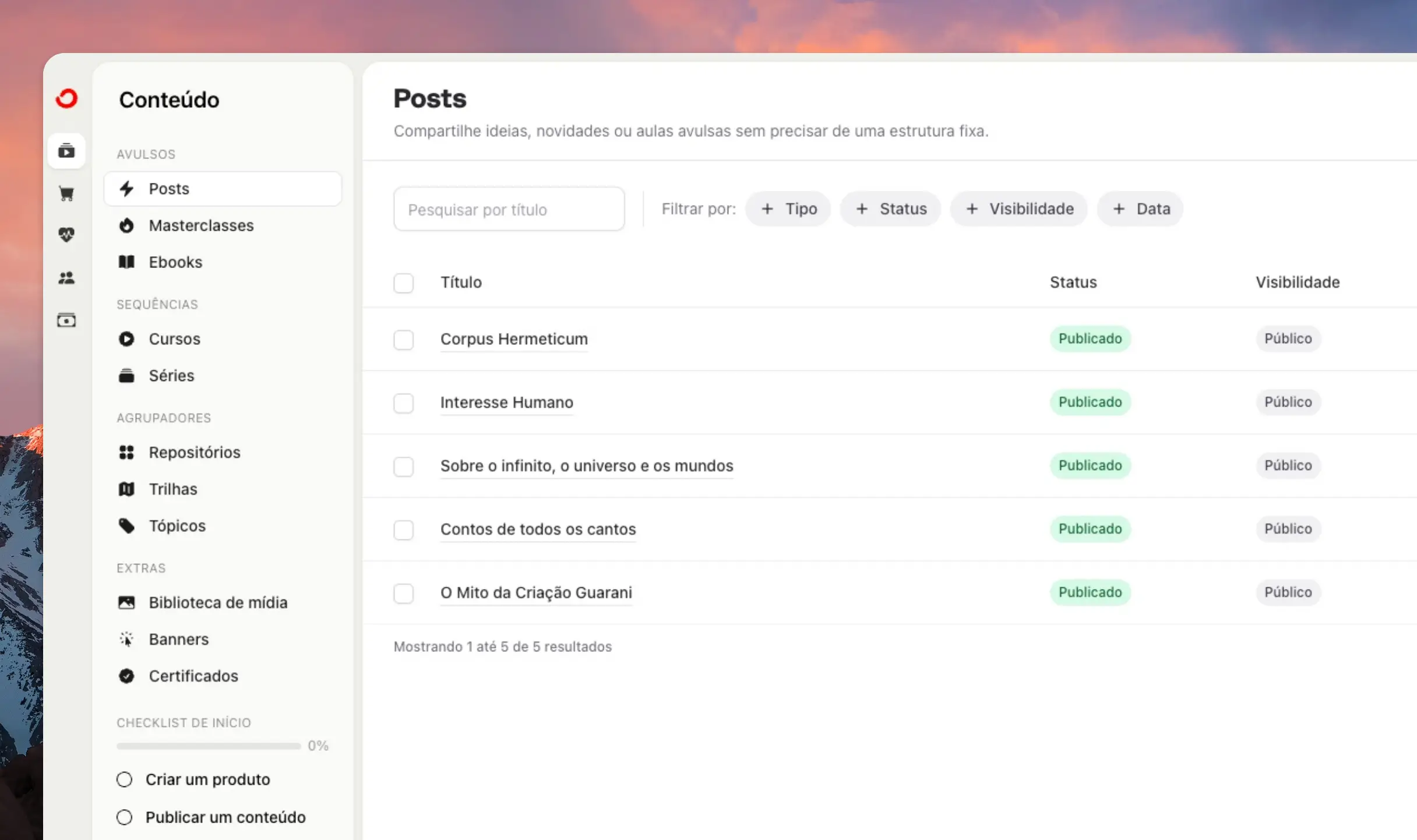Open the Interesse Humano post link
The image size is (1417, 840).
coord(506,402)
